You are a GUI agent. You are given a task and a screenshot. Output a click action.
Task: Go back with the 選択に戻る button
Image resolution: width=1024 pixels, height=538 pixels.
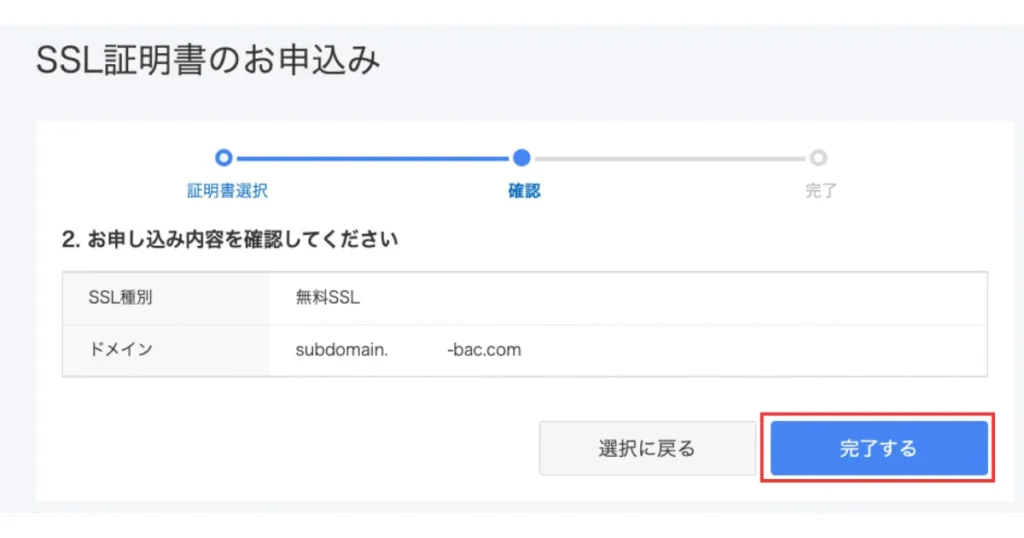pos(647,448)
